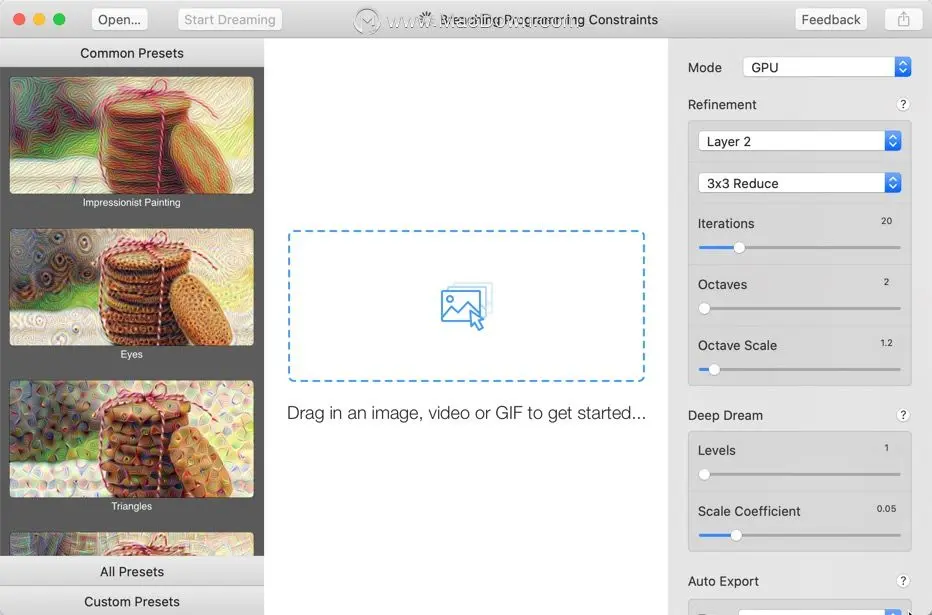932x615 pixels.
Task: Choose the Triangles preset thumbnail
Action: click(x=131, y=439)
